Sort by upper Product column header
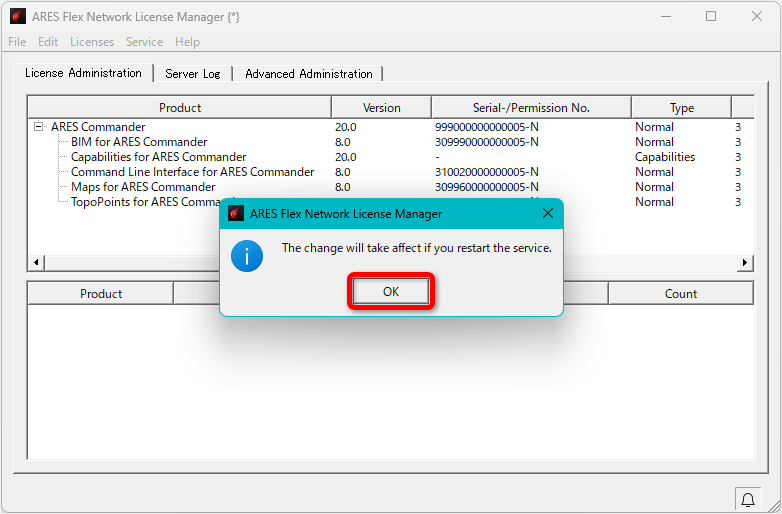The image size is (782, 514). pos(180,108)
